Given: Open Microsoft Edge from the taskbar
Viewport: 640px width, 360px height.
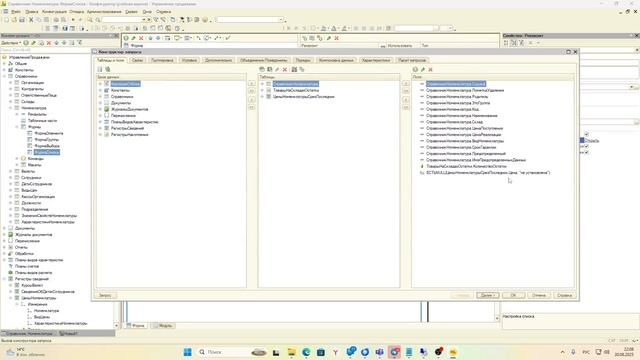Looking at the screenshot, I should [x=306, y=352].
